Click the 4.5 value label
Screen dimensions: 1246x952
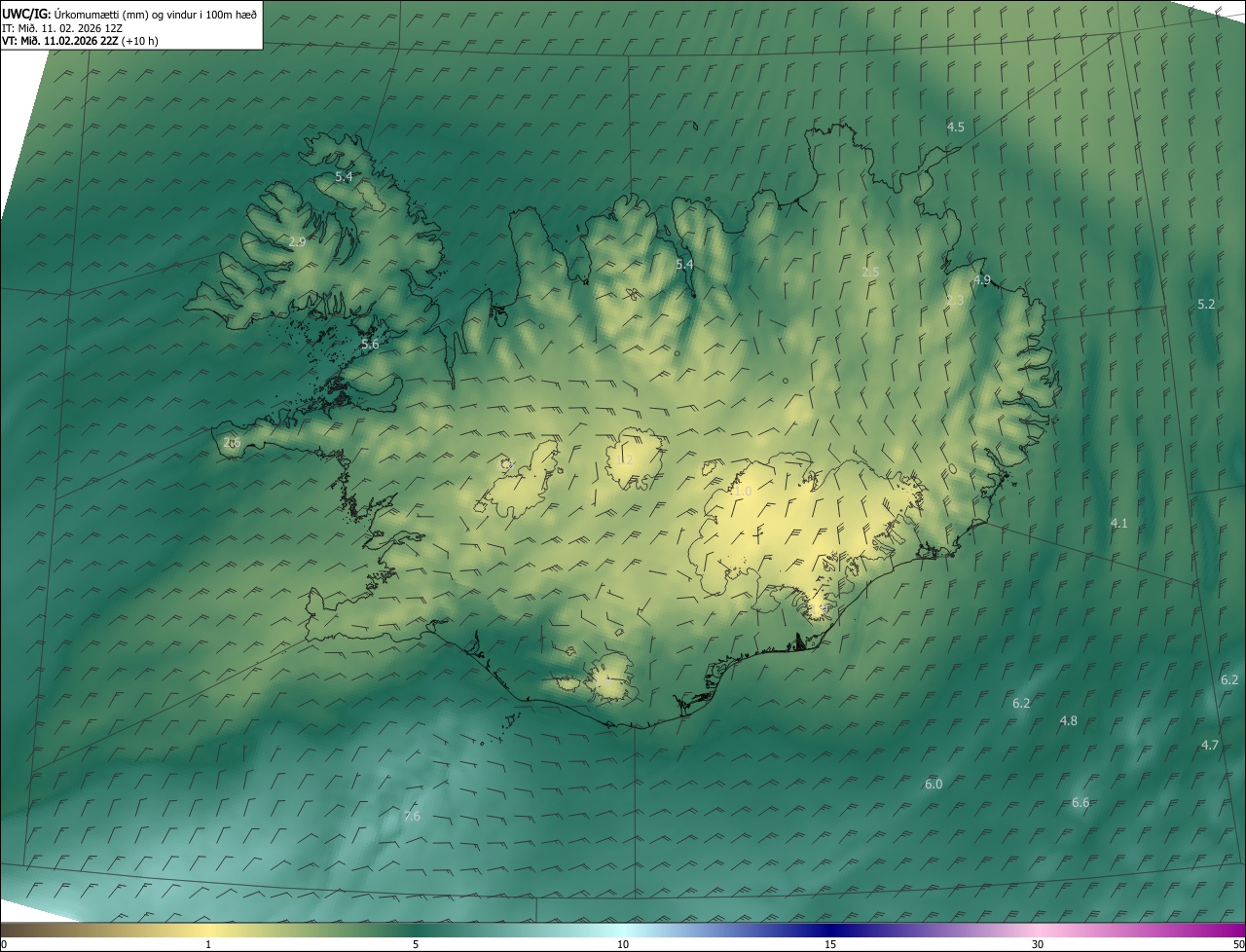(x=956, y=128)
